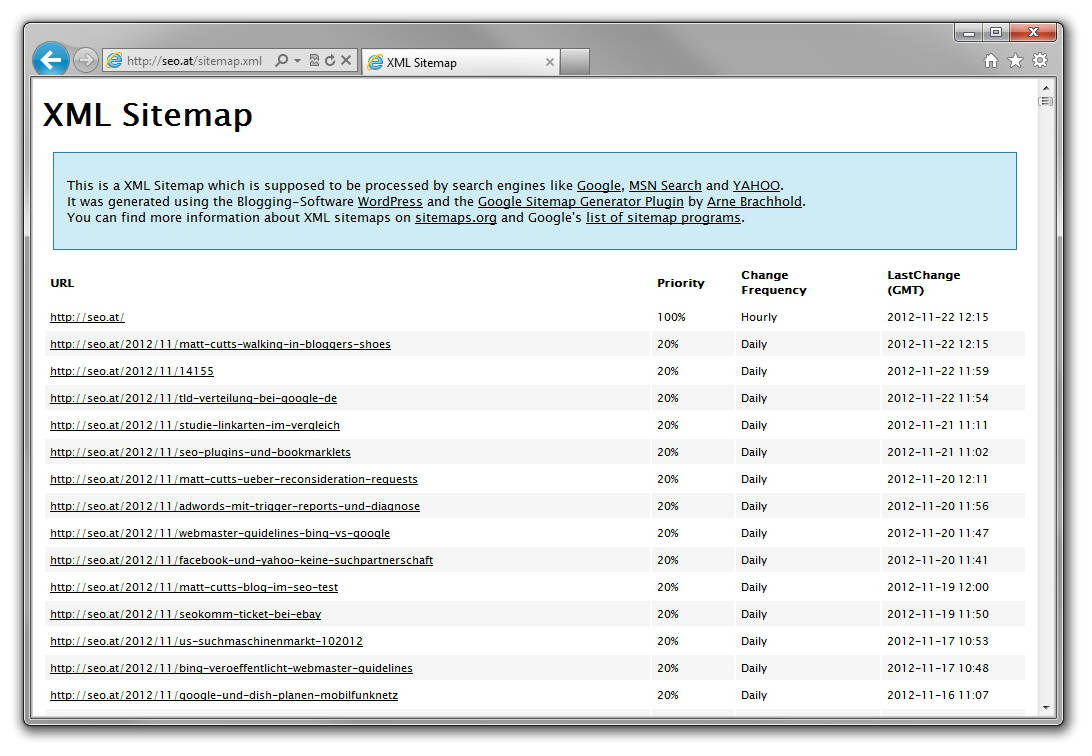Open the Arne Brachhold link
Viewport: 1092px width, 756px height.
coord(754,201)
